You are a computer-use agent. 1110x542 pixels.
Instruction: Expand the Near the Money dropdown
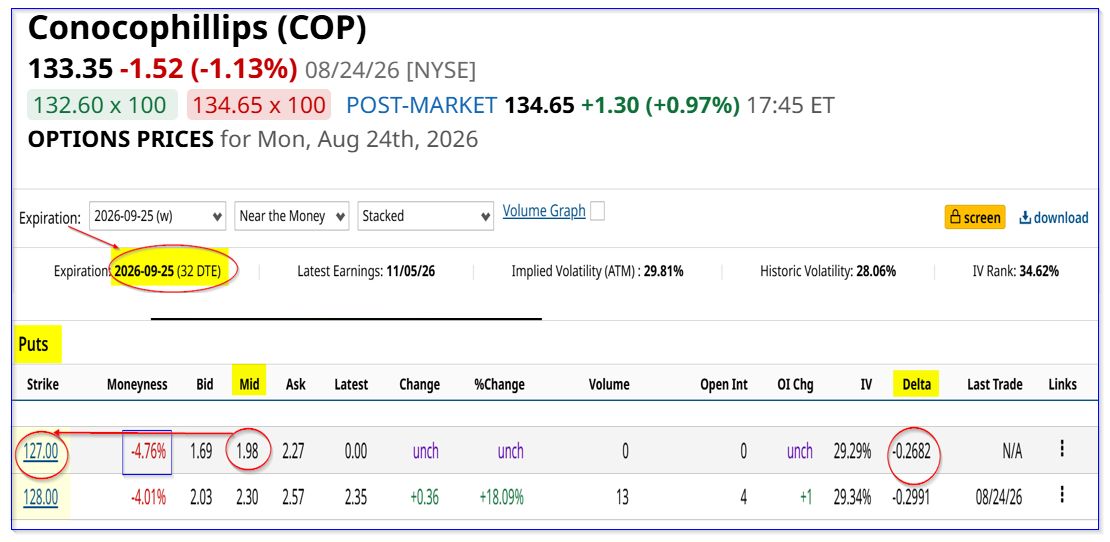[x=292, y=216]
